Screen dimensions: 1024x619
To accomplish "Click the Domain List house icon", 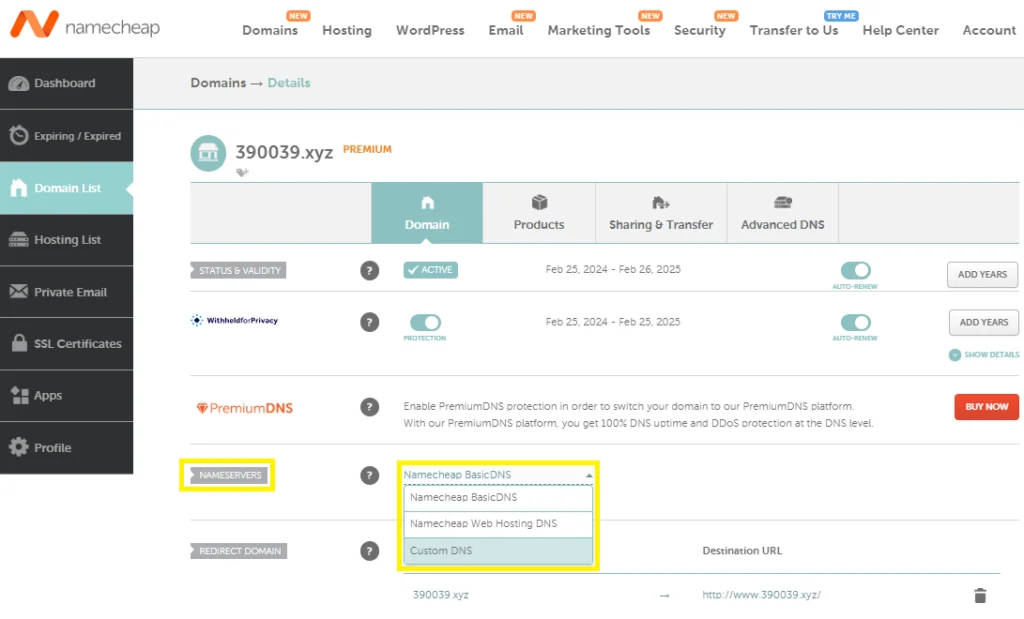I will point(18,188).
